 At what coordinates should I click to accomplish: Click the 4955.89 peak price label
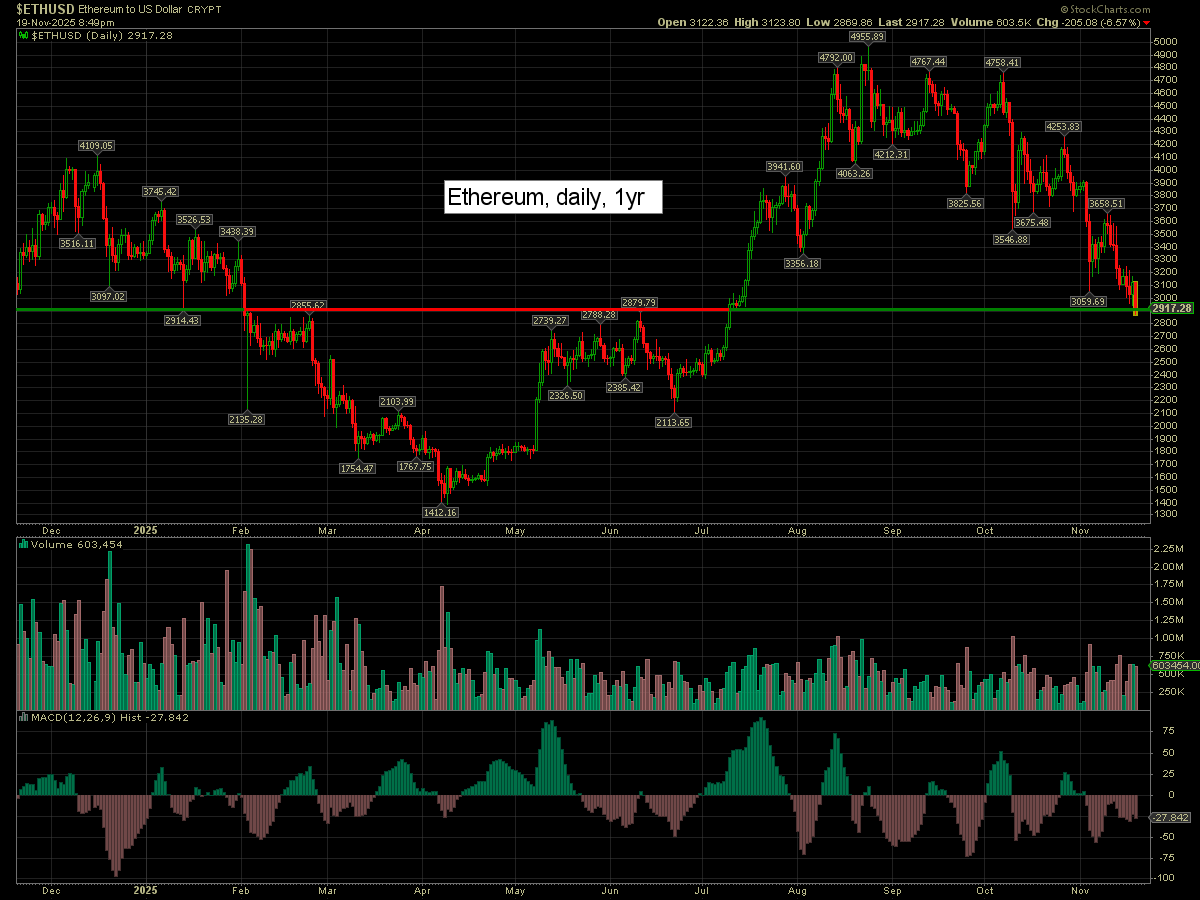pyautogui.click(x=866, y=36)
